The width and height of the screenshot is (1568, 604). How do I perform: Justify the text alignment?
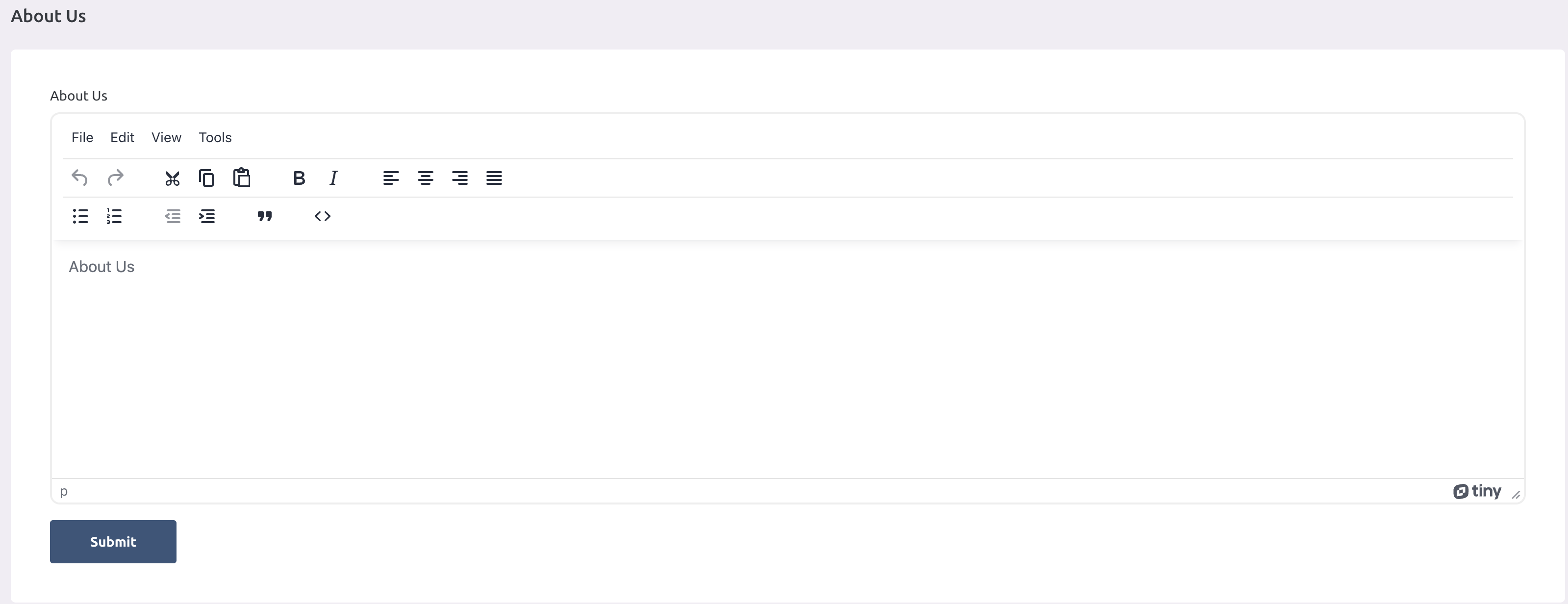pyautogui.click(x=494, y=178)
